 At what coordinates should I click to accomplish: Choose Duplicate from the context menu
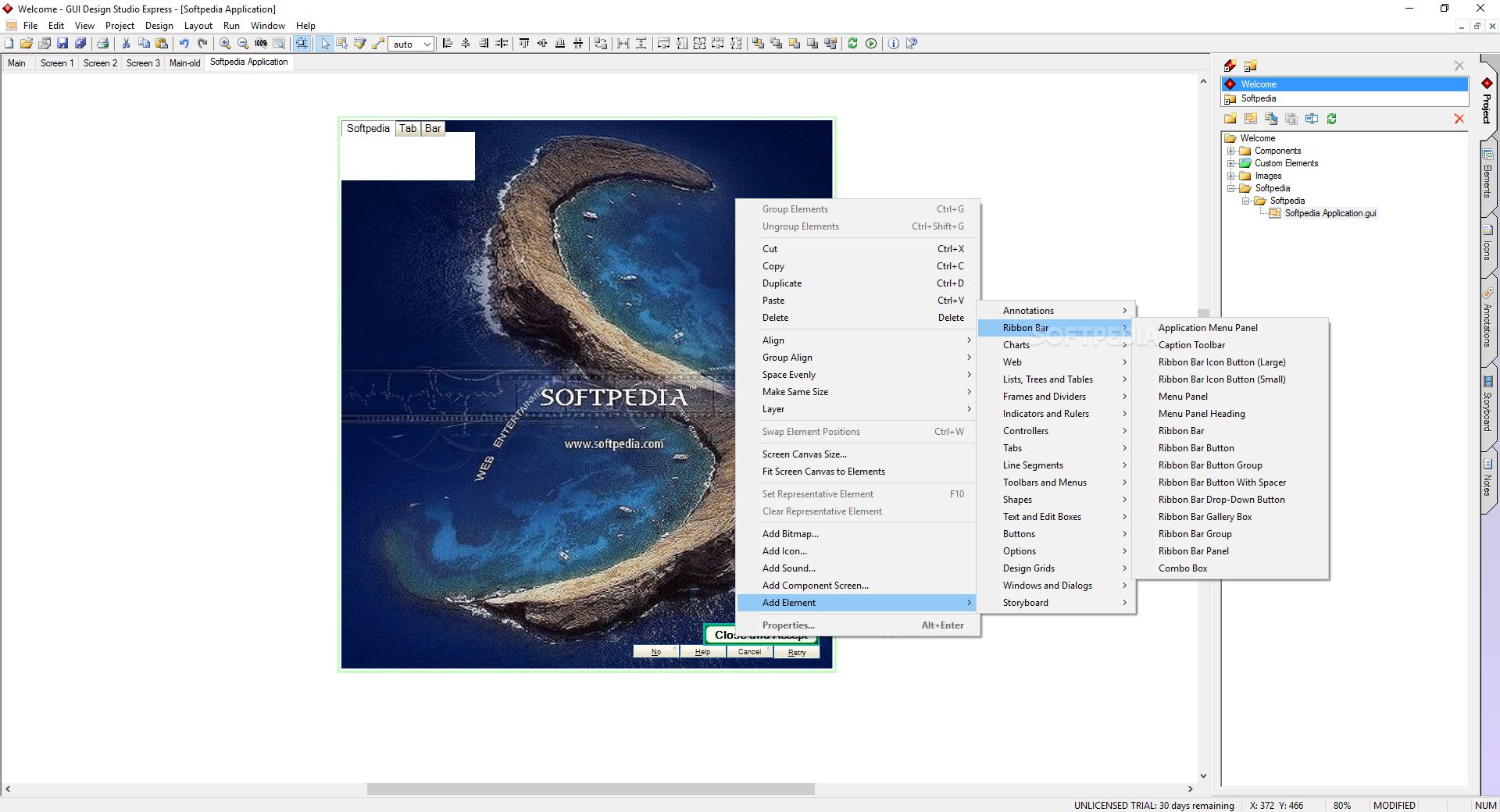click(x=857, y=283)
